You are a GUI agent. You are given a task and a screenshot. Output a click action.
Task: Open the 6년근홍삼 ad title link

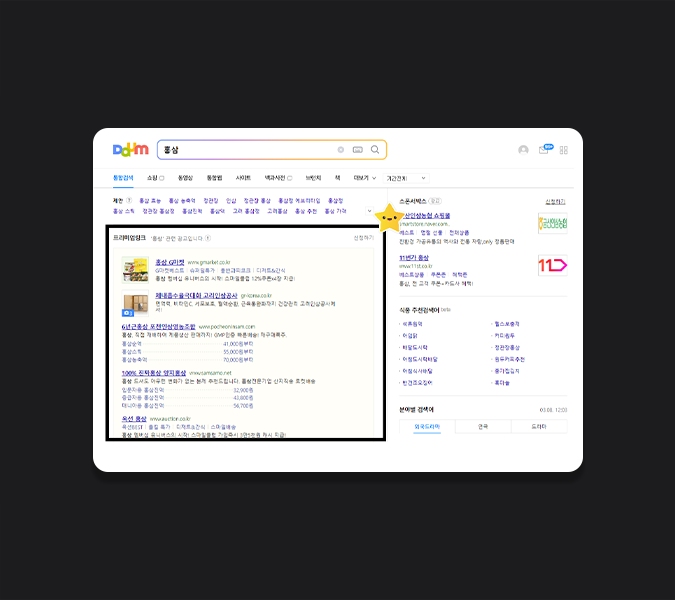point(158,327)
